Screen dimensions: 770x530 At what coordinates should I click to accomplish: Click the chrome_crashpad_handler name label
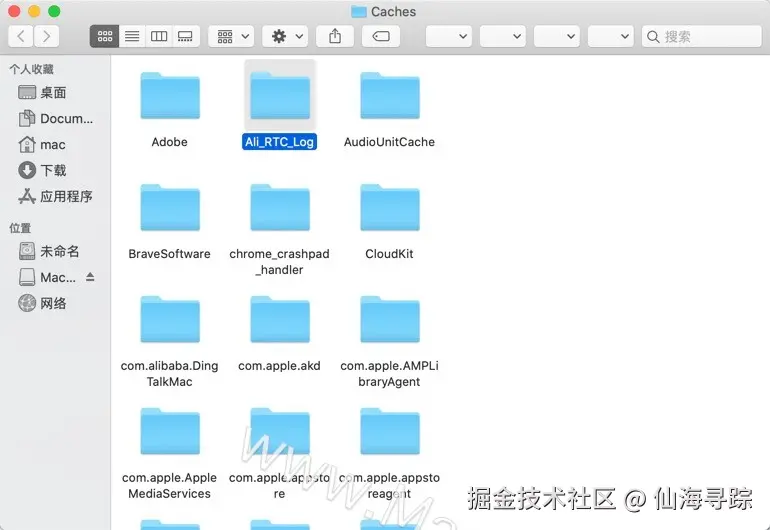(x=279, y=262)
